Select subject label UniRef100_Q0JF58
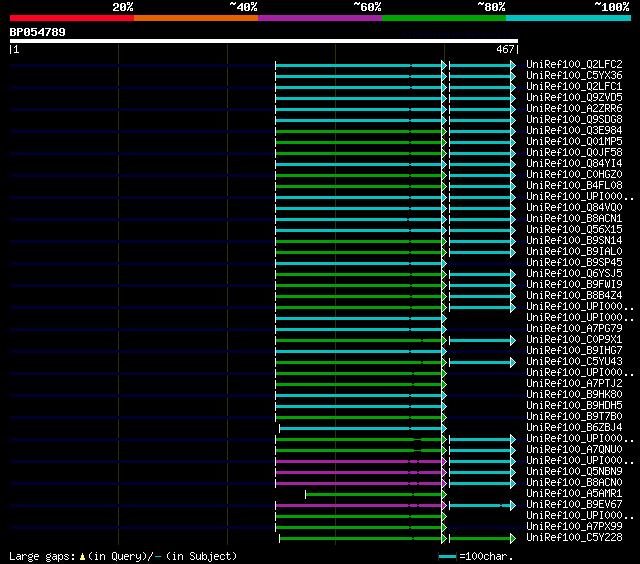 click(574, 153)
